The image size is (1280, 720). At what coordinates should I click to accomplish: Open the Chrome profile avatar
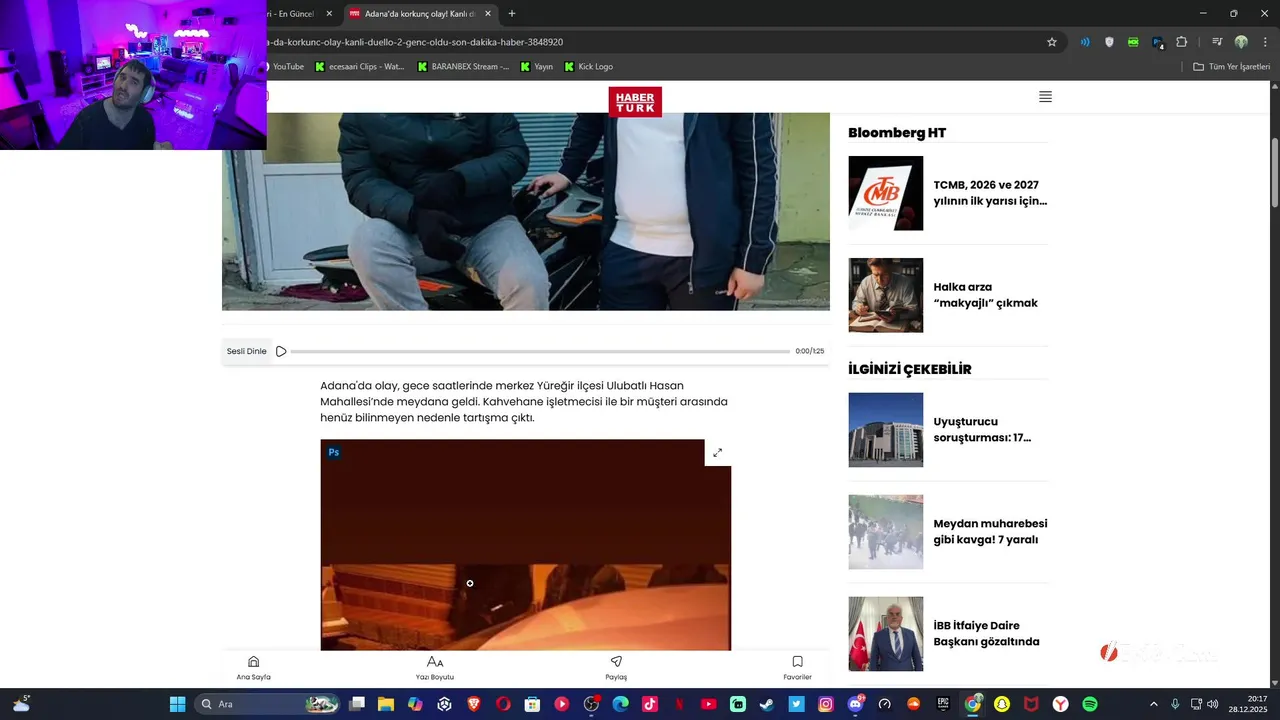[x=1241, y=42]
